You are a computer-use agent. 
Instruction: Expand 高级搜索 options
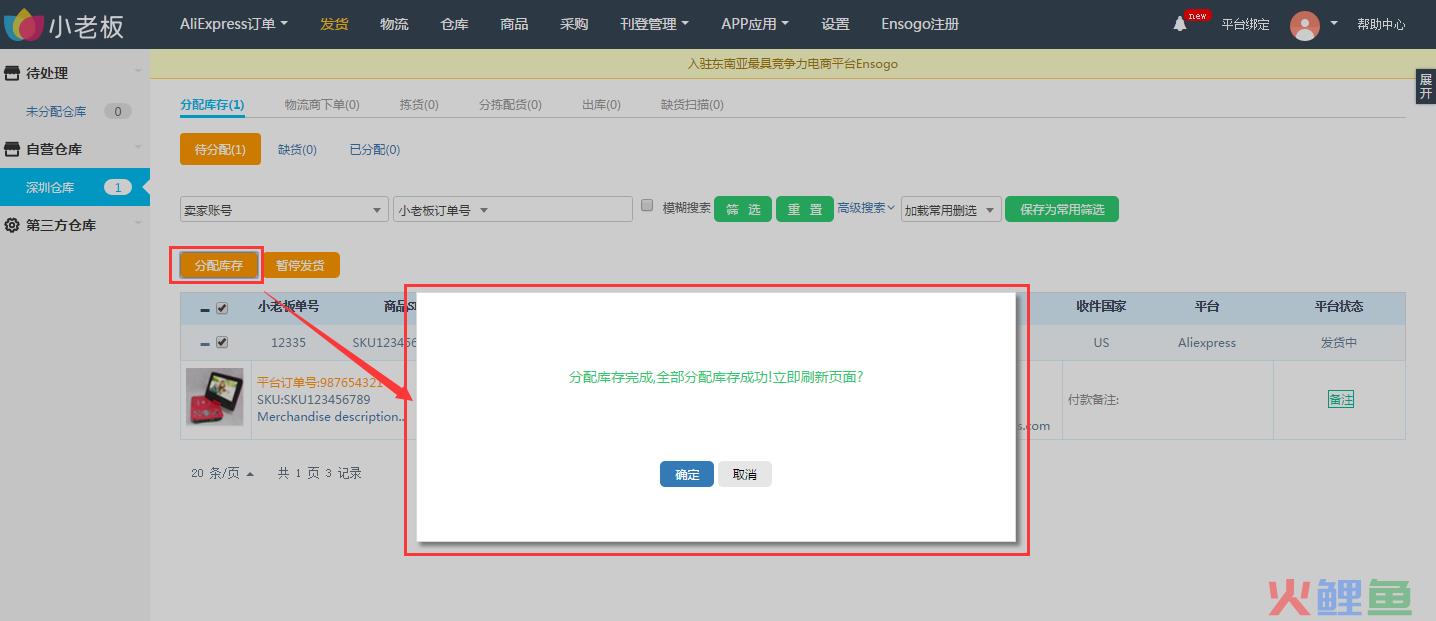(x=866, y=208)
